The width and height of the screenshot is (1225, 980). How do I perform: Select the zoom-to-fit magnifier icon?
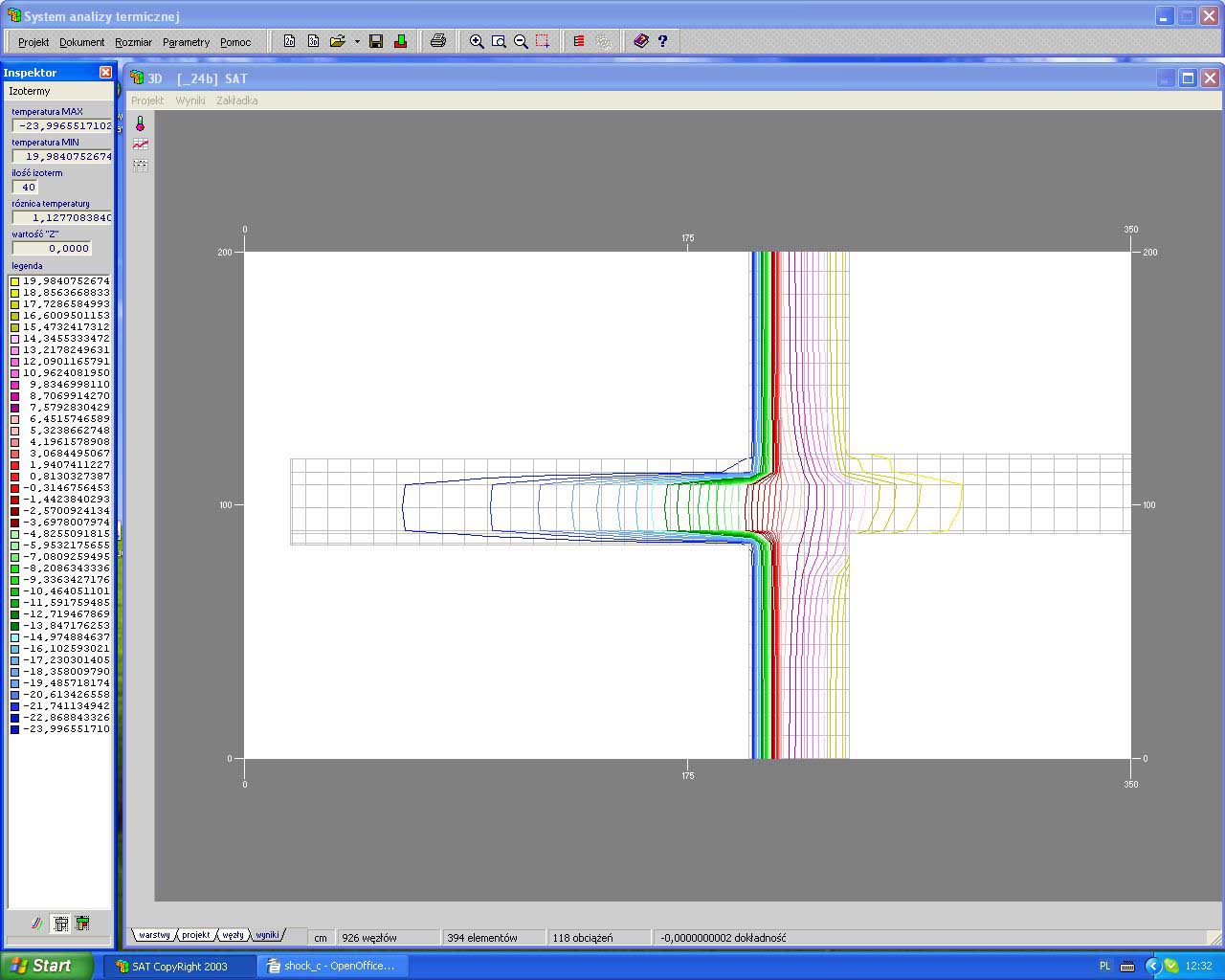(x=499, y=41)
